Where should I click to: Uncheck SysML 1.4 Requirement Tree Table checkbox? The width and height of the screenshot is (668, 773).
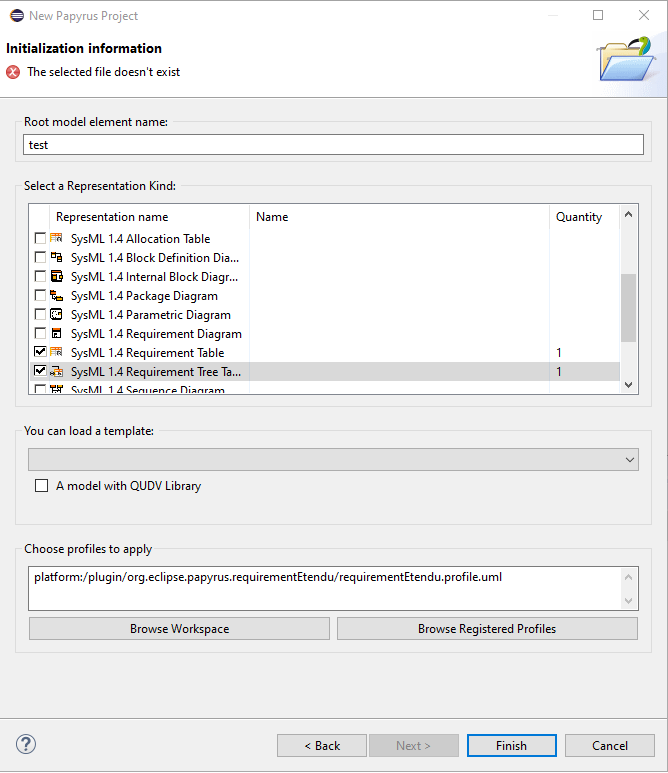point(40,371)
